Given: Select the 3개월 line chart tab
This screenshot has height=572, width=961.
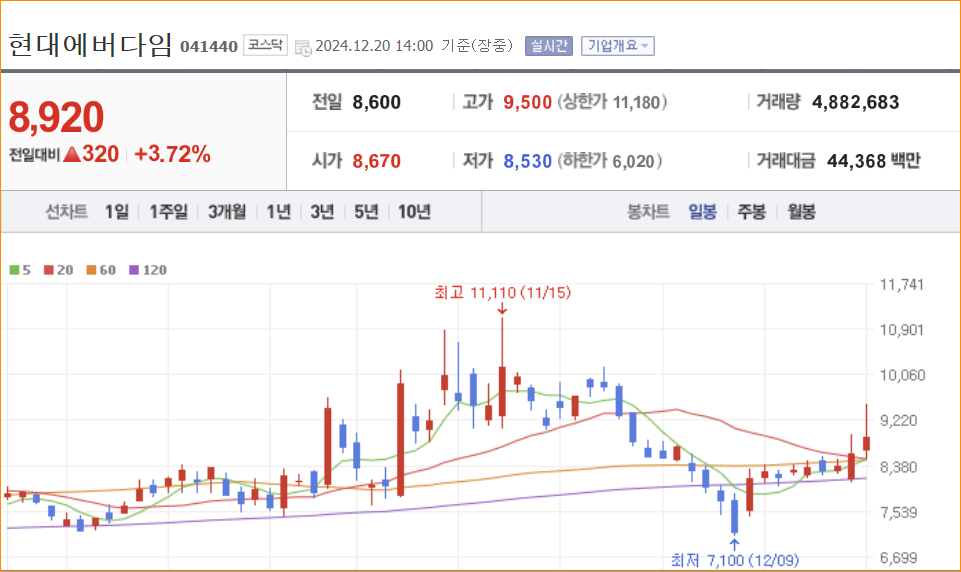Looking at the screenshot, I should click(227, 212).
